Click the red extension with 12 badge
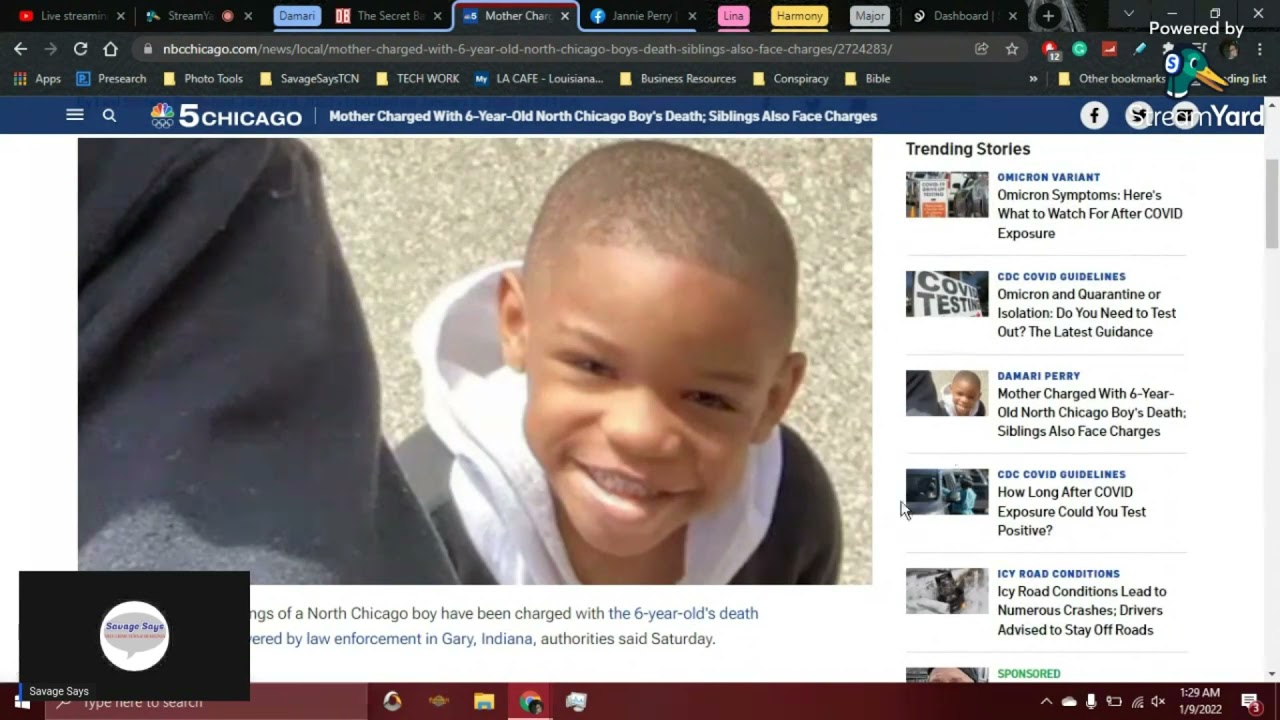Screen dimensions: 1280x720 coord(1050,49)
